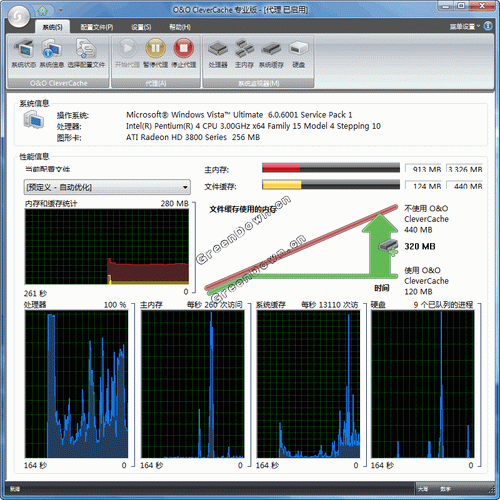Image resolution: width=500 pixels, height=500 pixels.
Task: Open the 系统信息 system information icon
Action: (x=52, y=53)
